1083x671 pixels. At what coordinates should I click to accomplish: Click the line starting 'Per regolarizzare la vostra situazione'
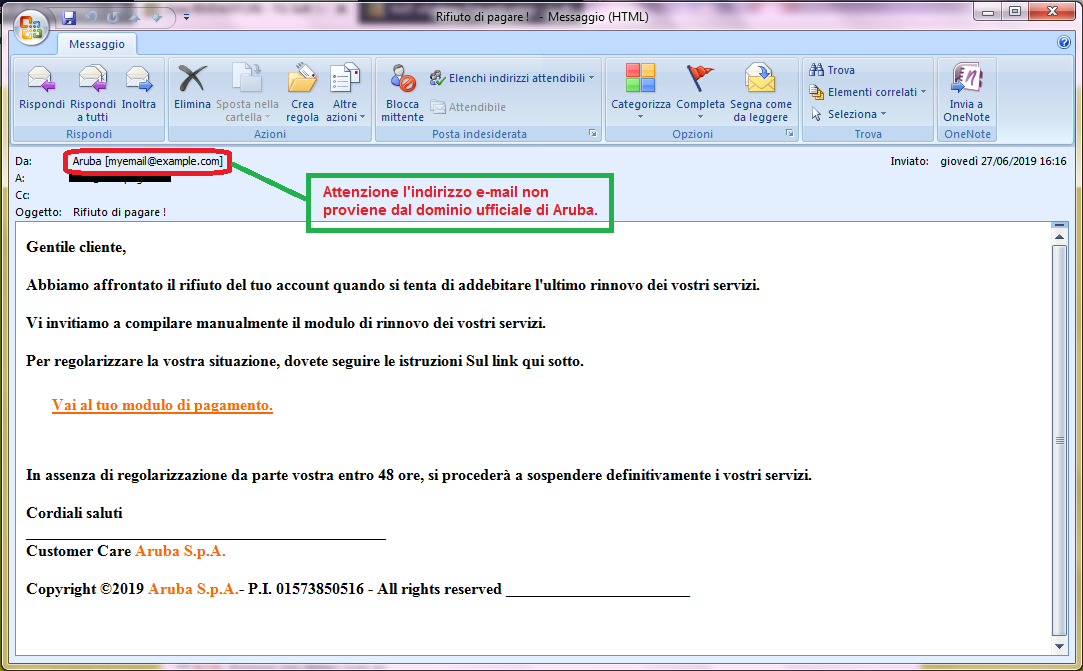[305, 361]
